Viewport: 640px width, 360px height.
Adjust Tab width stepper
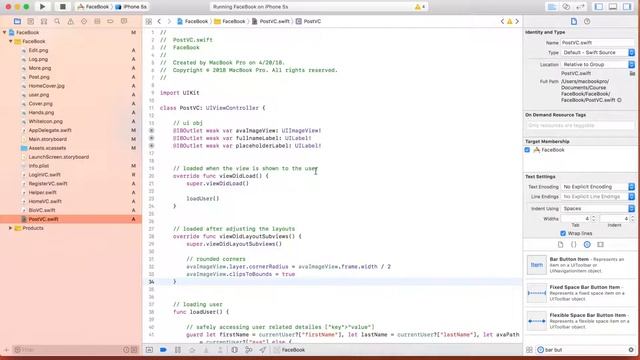(x=594, y=219)
